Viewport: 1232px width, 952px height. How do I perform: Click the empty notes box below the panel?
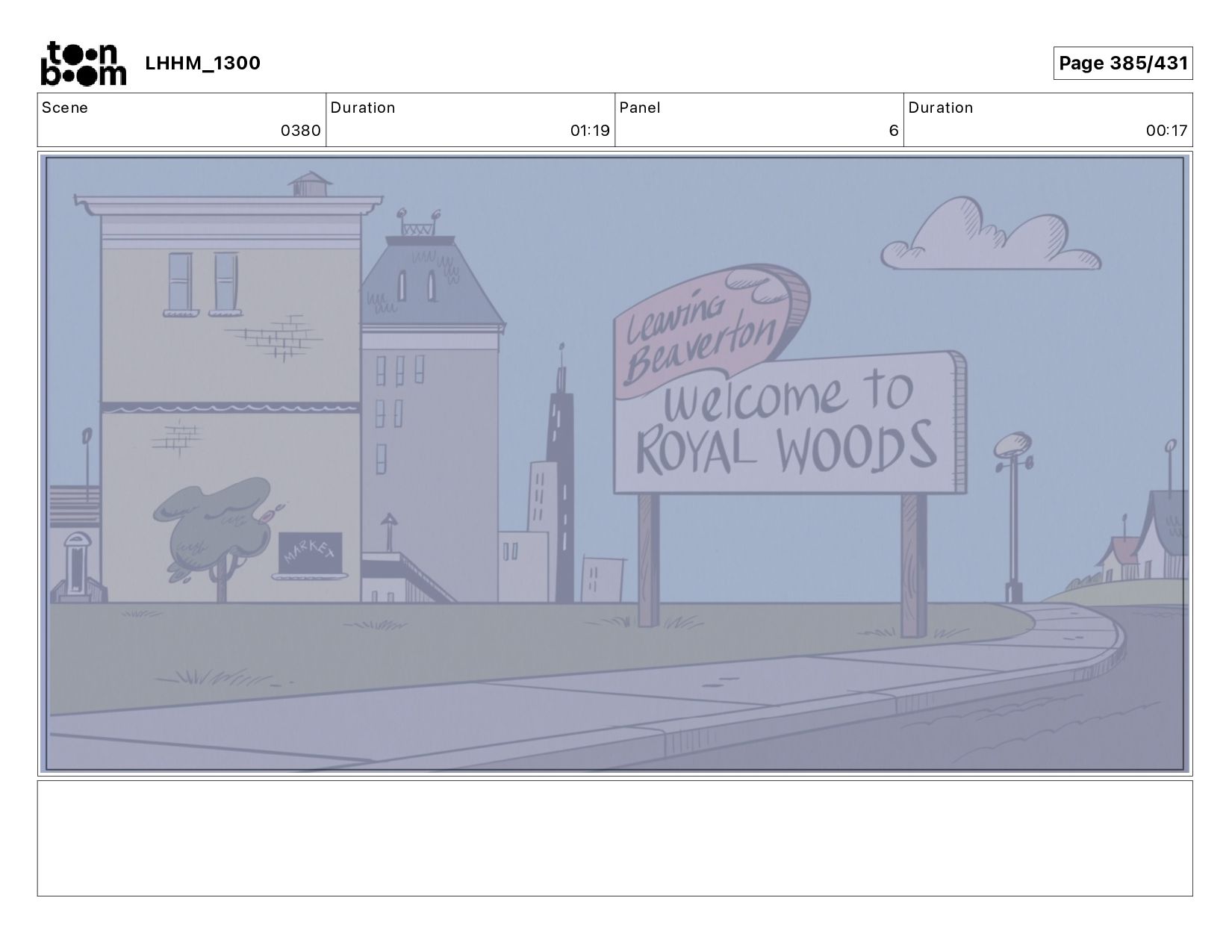[615, 838]
